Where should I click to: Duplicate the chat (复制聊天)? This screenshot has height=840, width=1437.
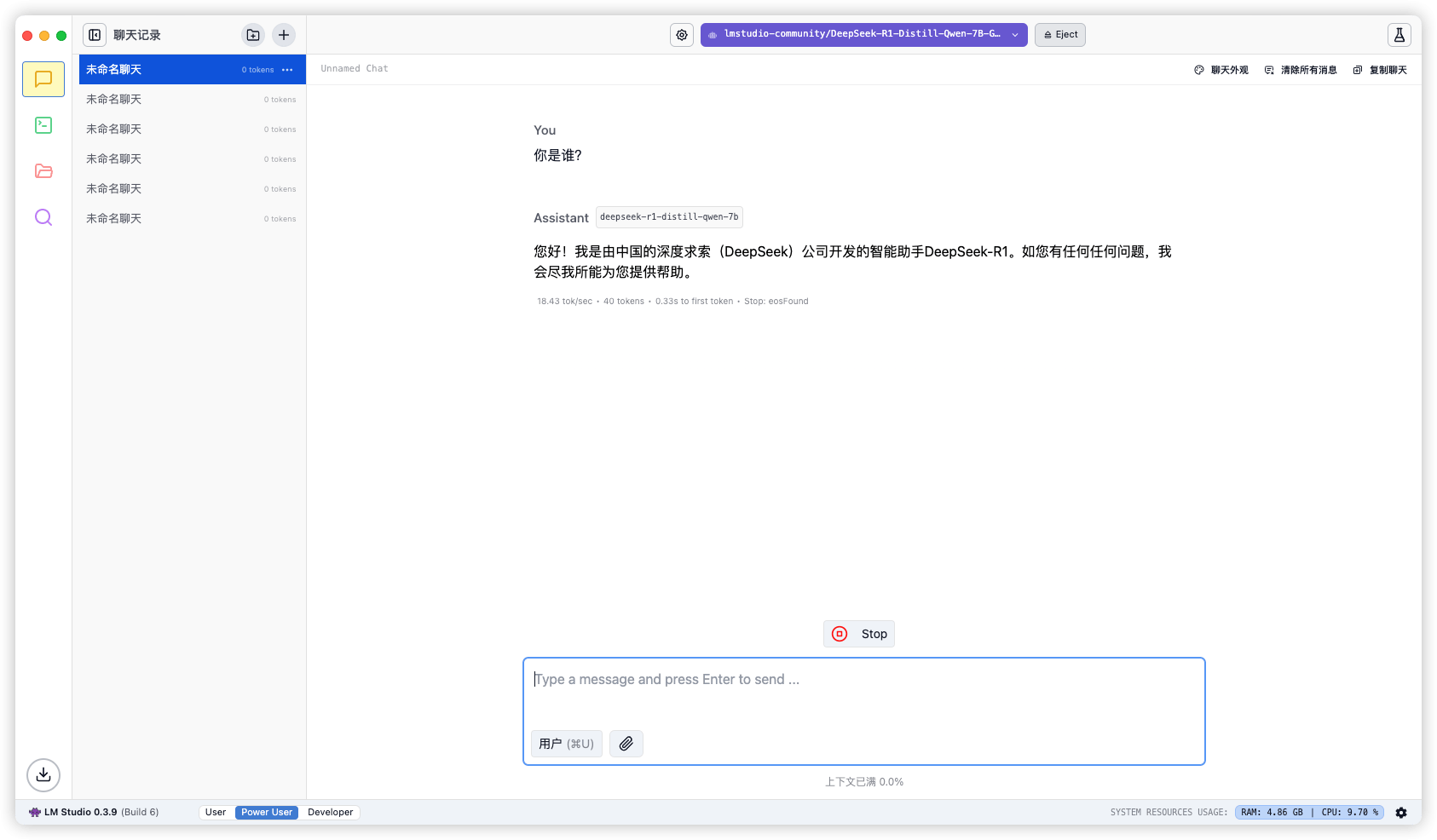(x=1380, y=70)
